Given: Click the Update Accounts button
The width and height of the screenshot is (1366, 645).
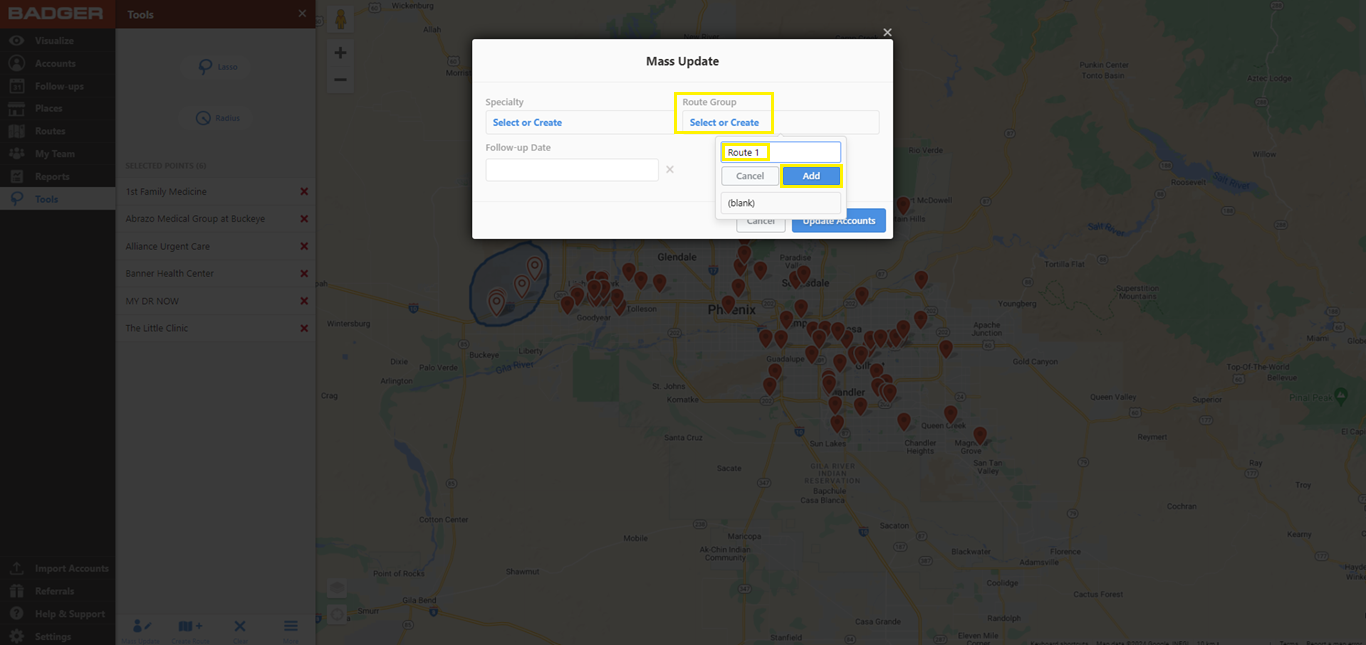Looking at the screenshot, I should click(x=838, y=220).
